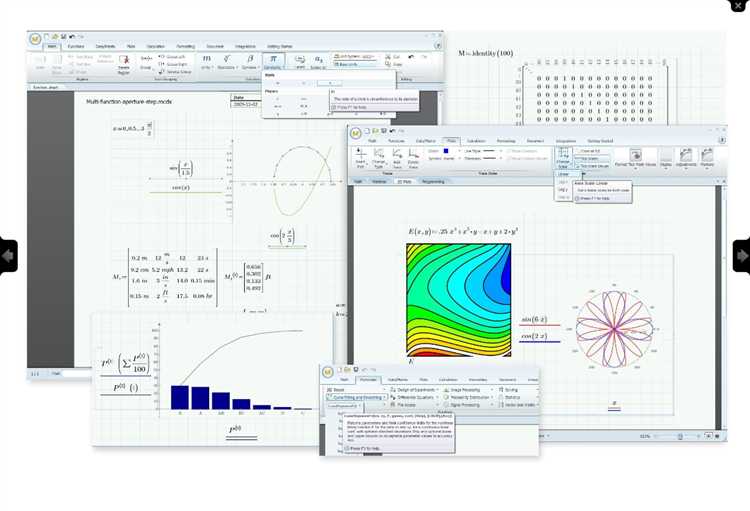Open the Functions tab in top-left window
The image size is (750, 511).
tap(76, 46)
